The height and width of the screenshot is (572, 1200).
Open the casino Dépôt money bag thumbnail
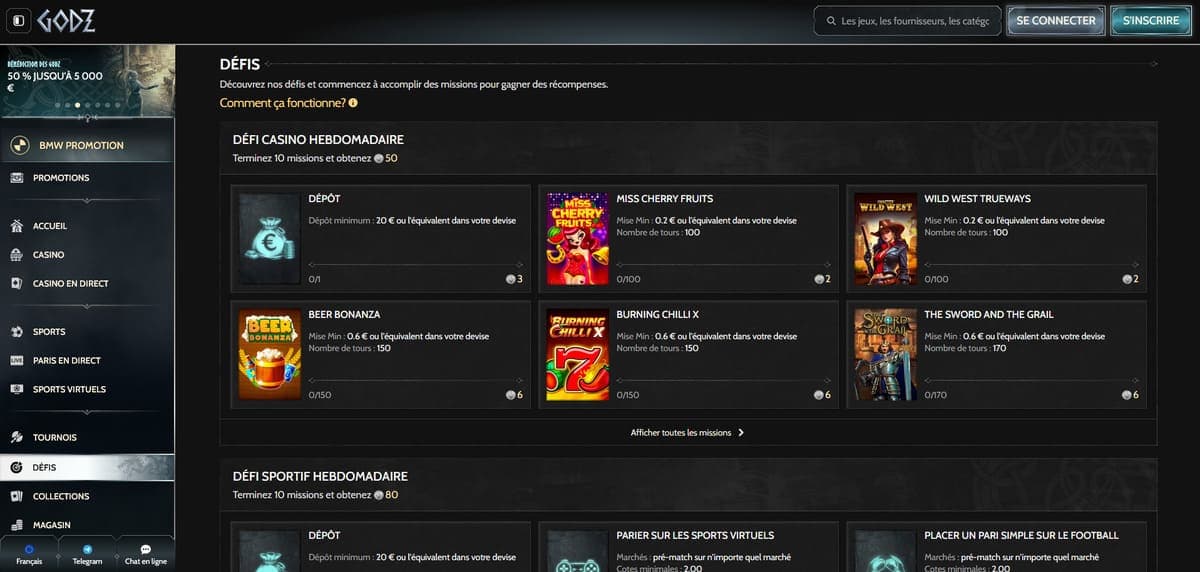[270, 239]
